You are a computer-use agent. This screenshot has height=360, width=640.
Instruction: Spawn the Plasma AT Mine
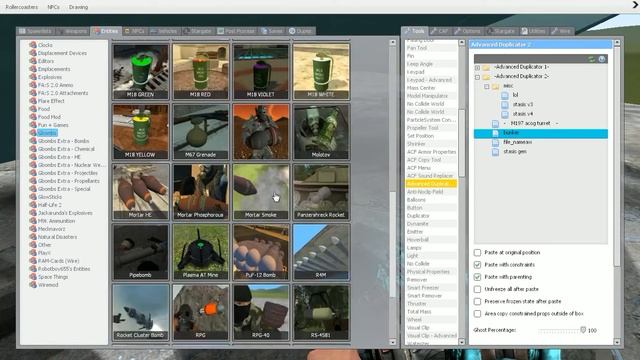200,252
